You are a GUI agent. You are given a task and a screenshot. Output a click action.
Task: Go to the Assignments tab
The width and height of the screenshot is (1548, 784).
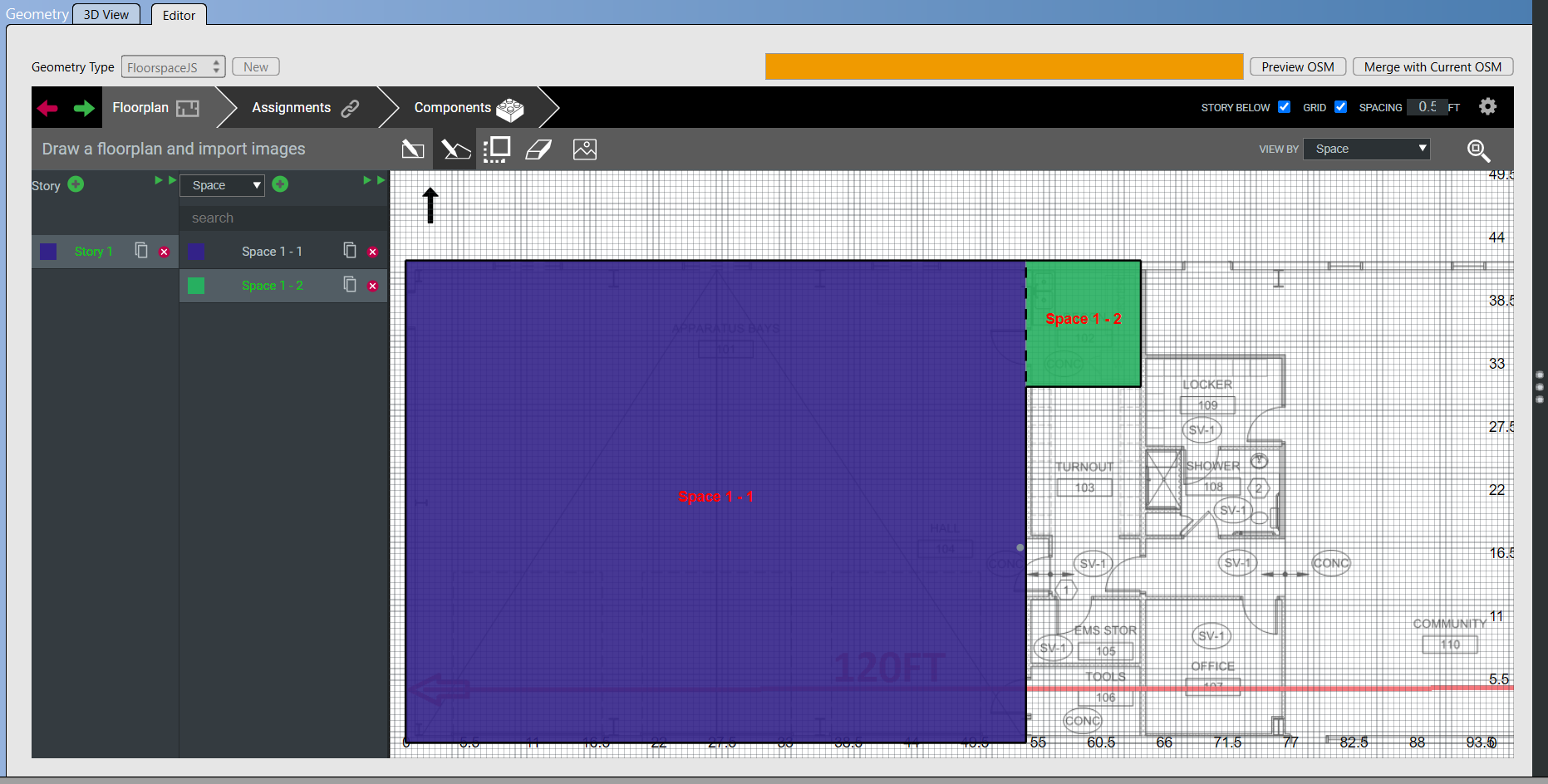click(x=305, y=108)
